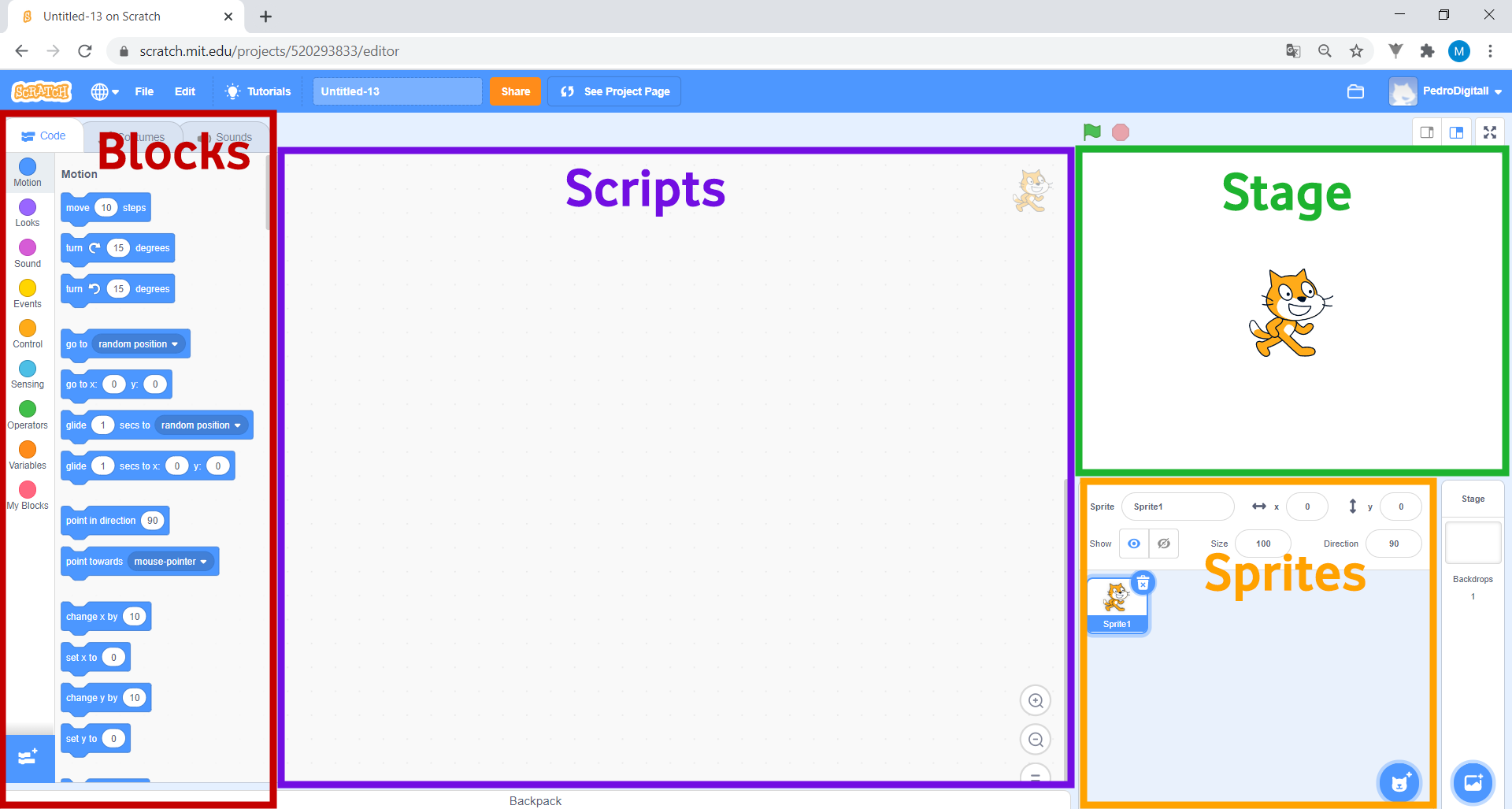Open the Edit menu

click(185, 91)
